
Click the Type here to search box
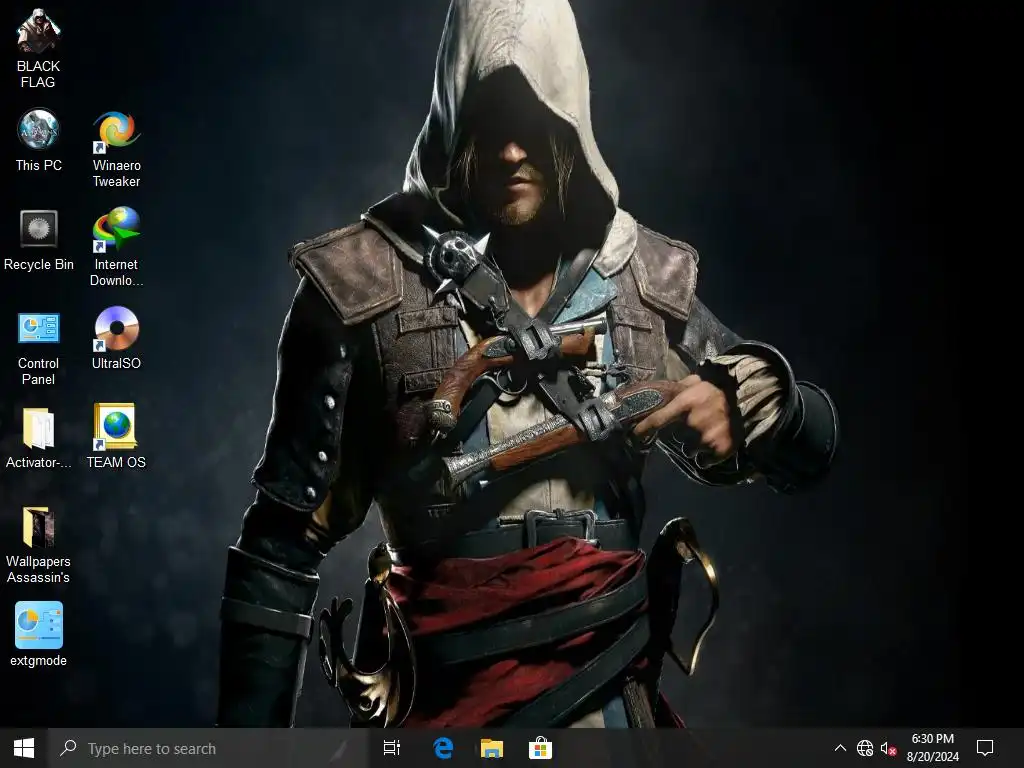click(208, 748)
